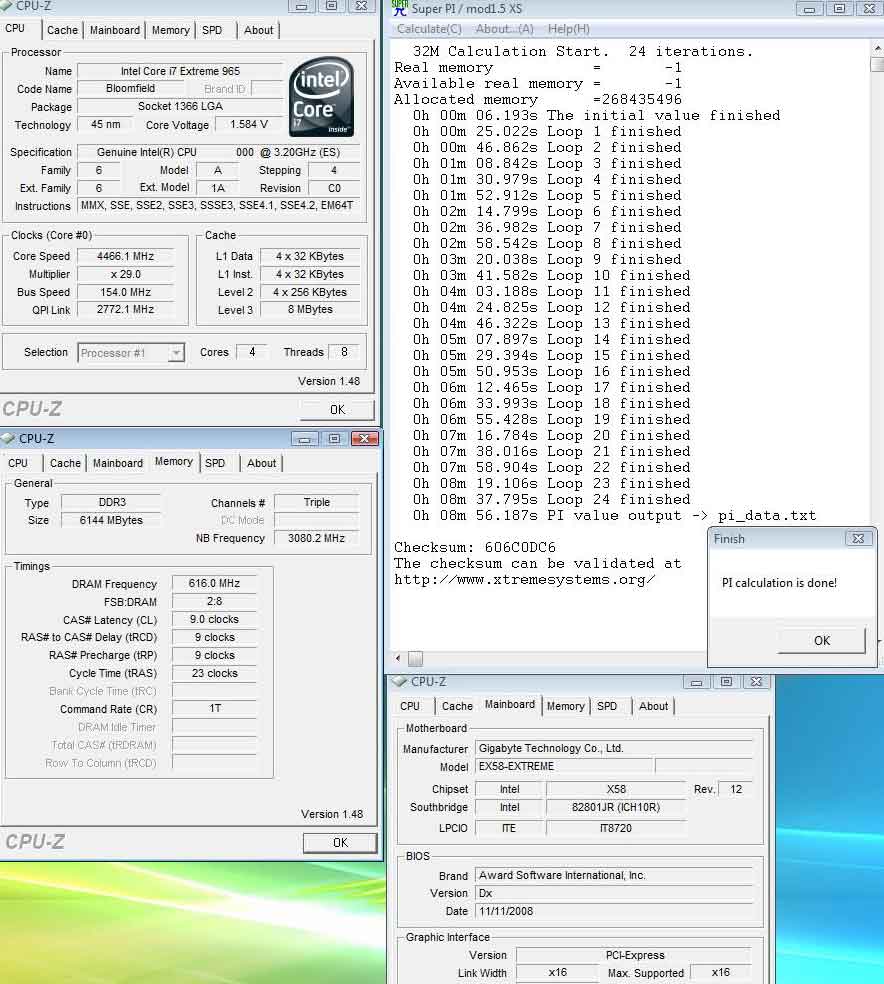The image size is (884, 984).
Task: Open the About...(A) menu in Super PI
Action: [504, 29]
